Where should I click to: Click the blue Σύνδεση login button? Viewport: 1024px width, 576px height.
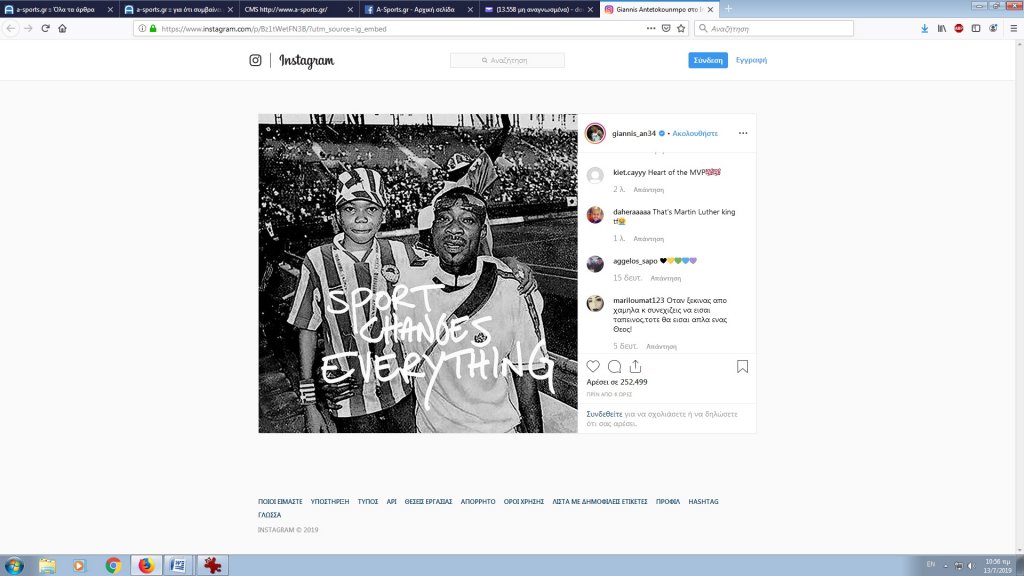point(708,60)
